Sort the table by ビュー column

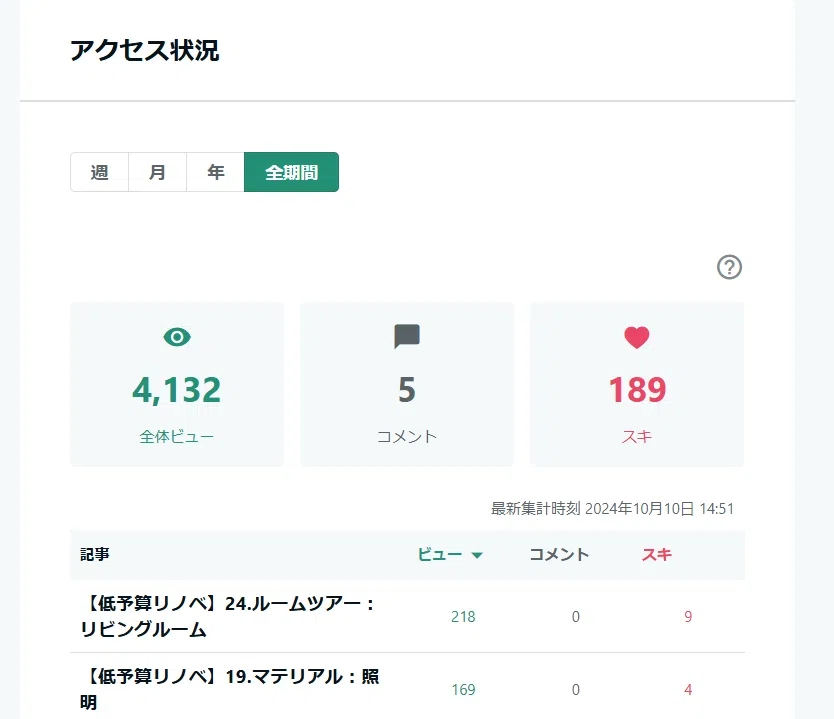coord(440,555)
